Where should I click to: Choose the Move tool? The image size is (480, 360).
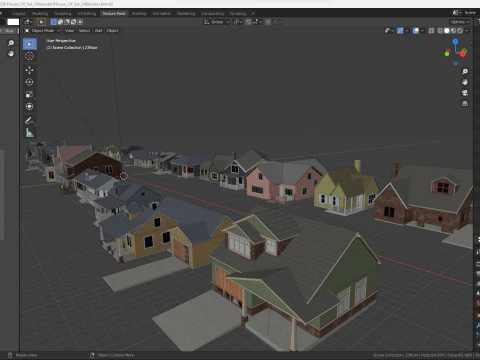29,70
